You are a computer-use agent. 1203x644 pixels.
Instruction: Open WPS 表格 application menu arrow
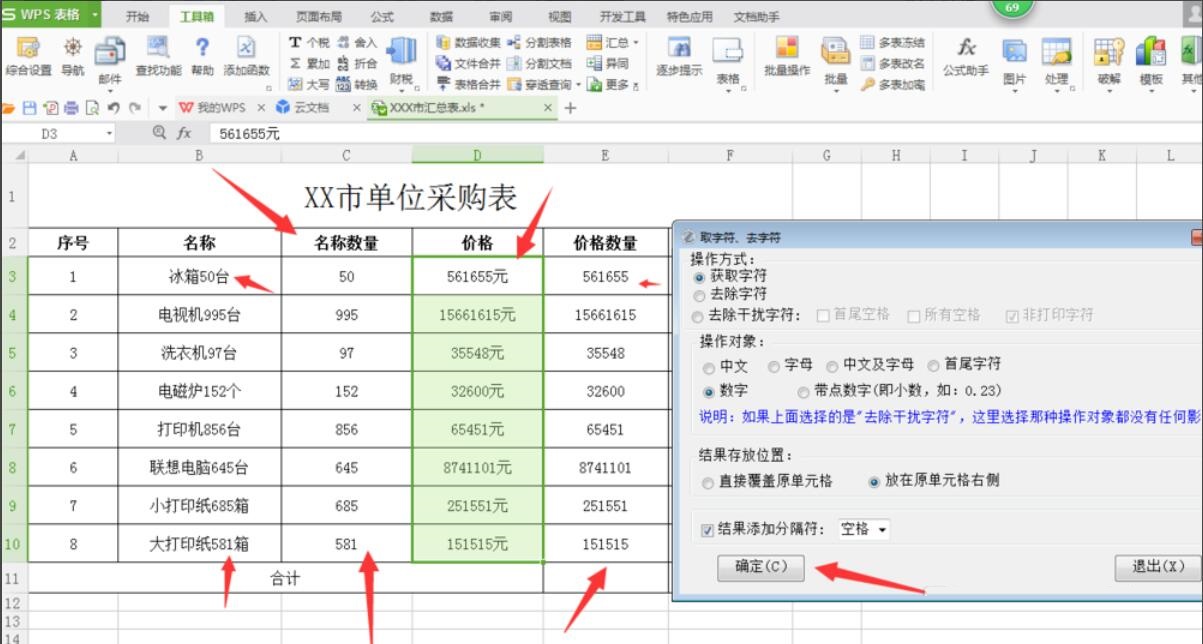pos(94,15)
